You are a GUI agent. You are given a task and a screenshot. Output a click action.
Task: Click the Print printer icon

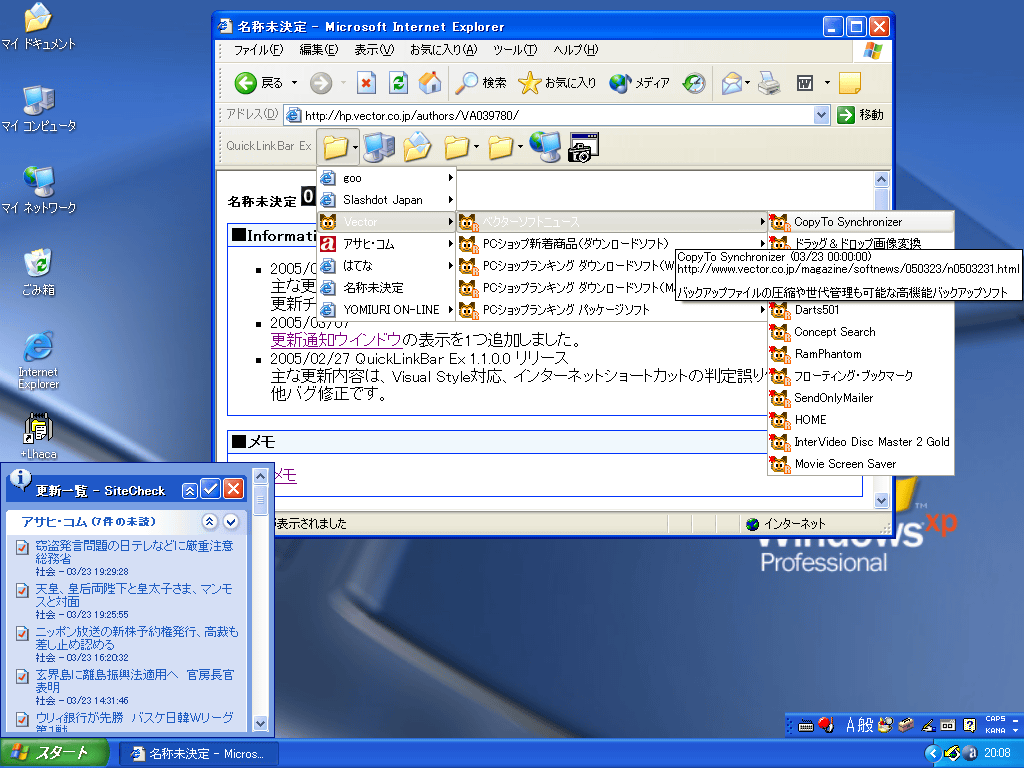769,83
